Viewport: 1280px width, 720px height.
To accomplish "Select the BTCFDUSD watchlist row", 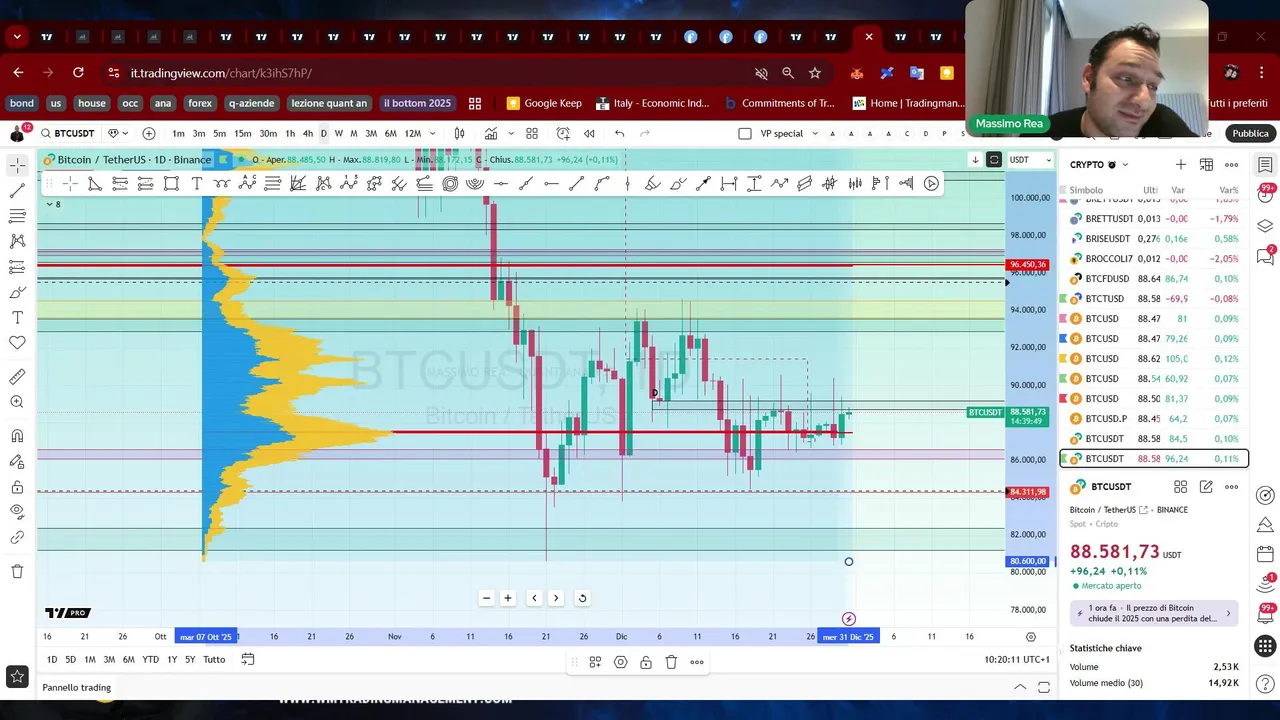I will click(1154, 279).
